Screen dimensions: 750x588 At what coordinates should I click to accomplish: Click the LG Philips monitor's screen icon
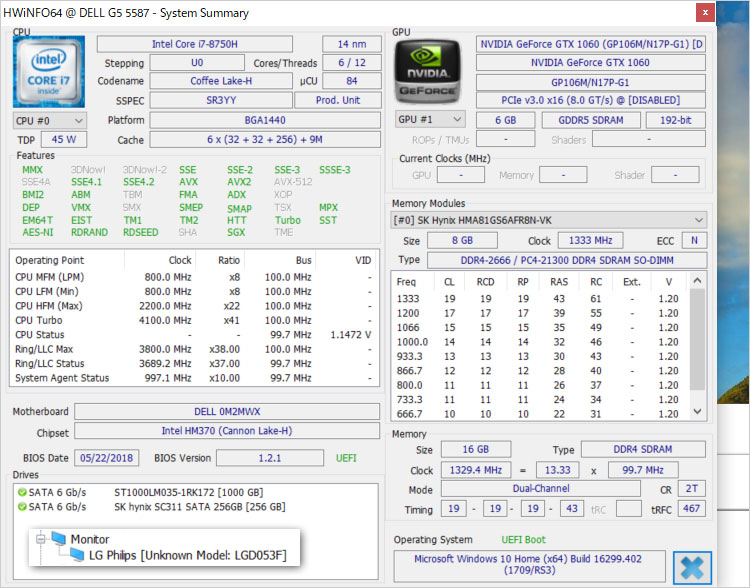(x=77, y=555)
